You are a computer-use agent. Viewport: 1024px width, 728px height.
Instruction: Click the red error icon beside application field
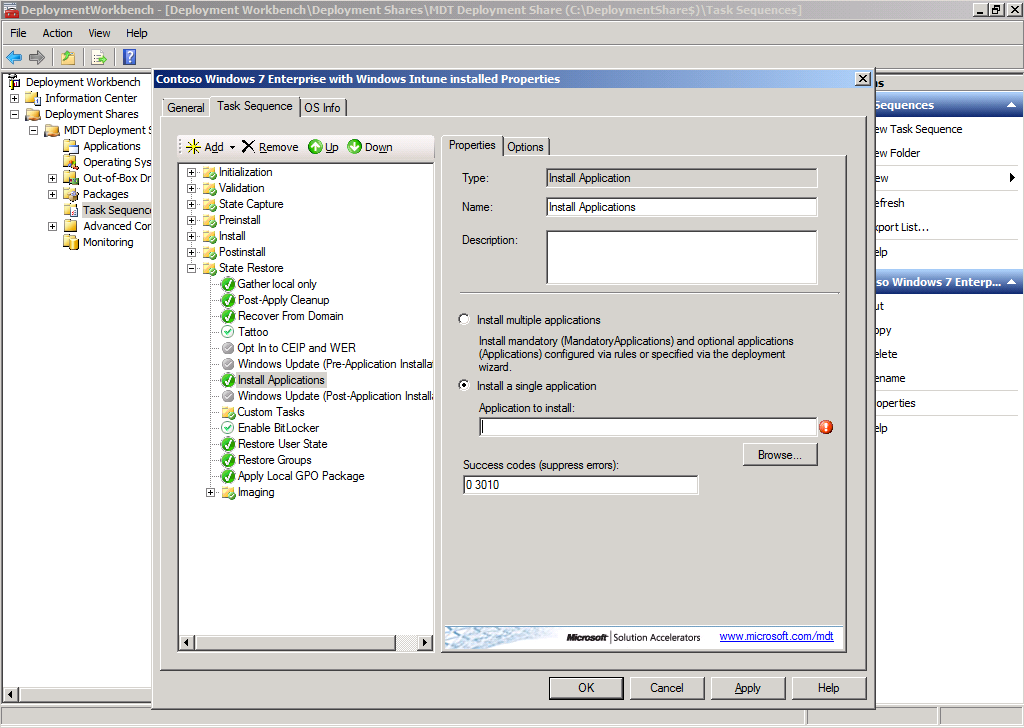click(826, 427)
